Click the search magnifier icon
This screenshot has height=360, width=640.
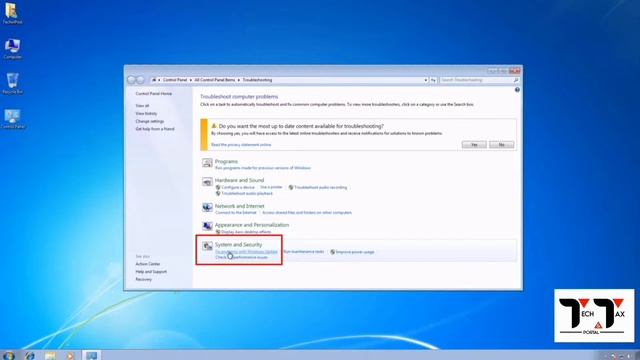(x=516, y=80)
